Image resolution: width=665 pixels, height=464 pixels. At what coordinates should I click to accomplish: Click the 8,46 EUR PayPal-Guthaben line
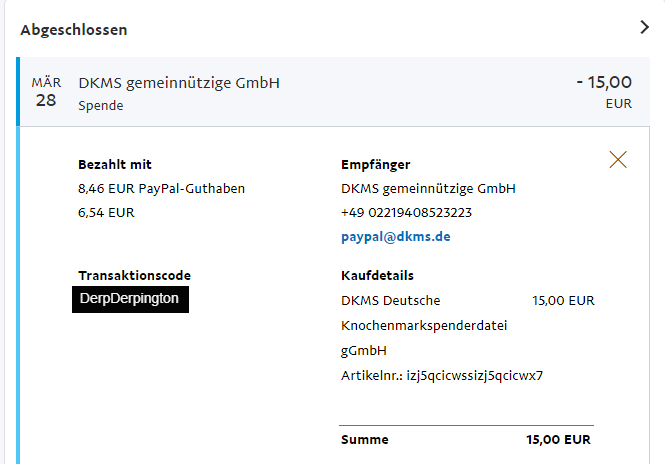[161, 188]
